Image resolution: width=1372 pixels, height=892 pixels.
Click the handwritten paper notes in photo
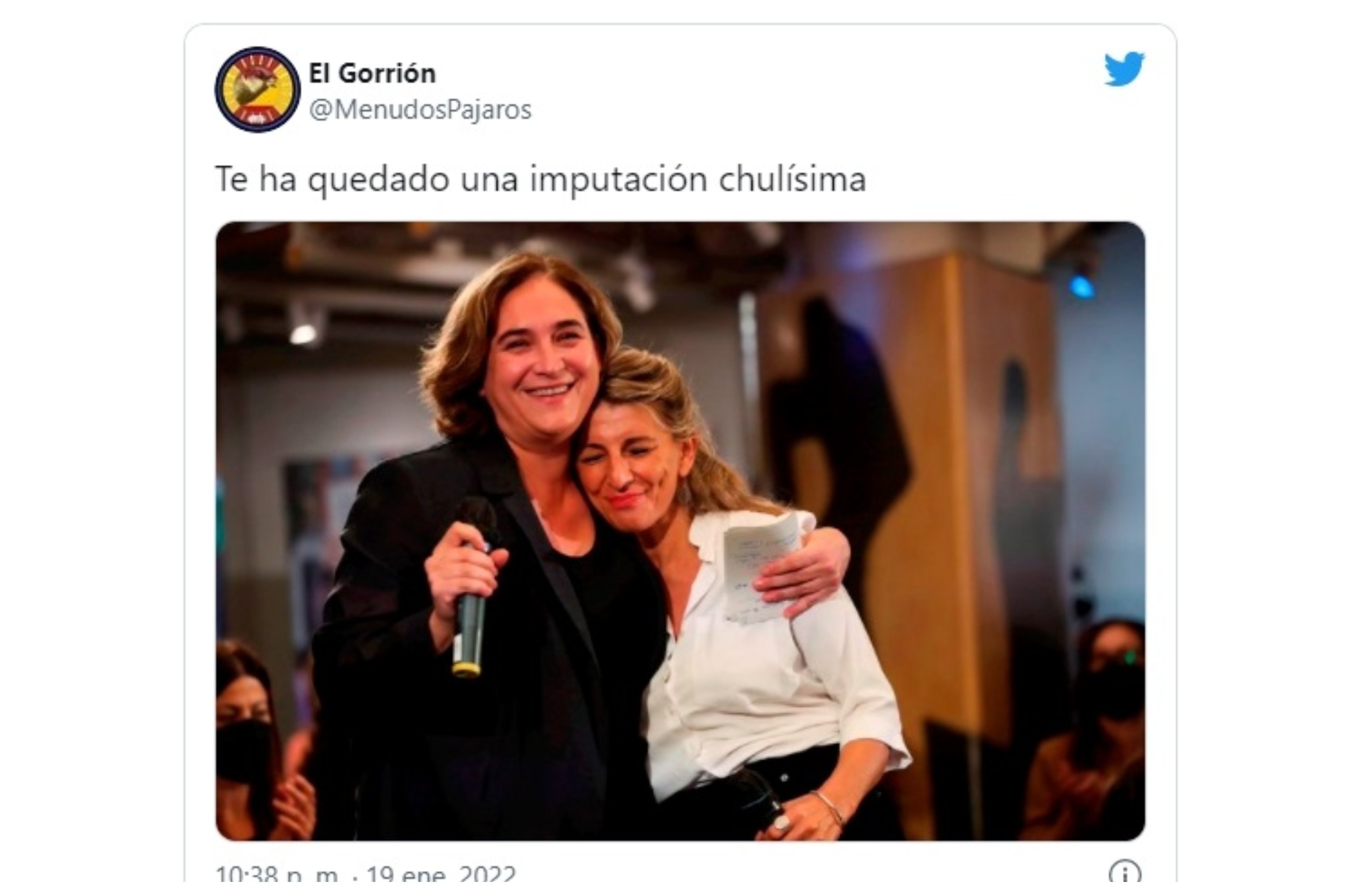click(761, 568)
